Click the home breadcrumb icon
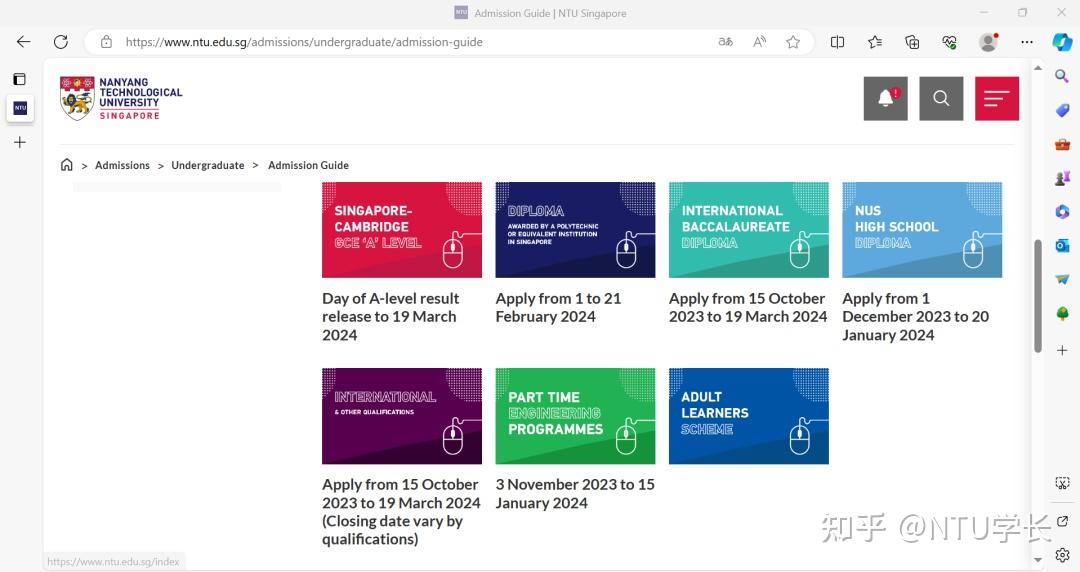This screenshot has height=572, width=1080. (67, 165)
